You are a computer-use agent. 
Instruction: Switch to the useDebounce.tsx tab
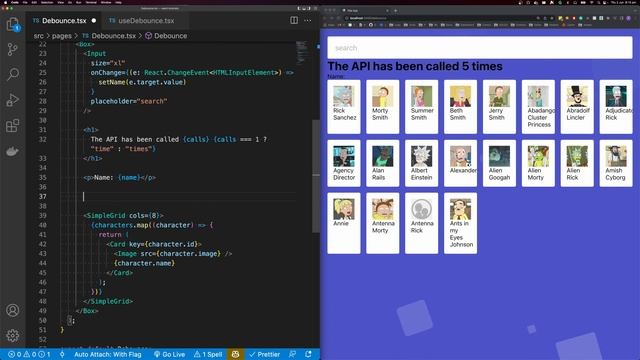point(142,20)
